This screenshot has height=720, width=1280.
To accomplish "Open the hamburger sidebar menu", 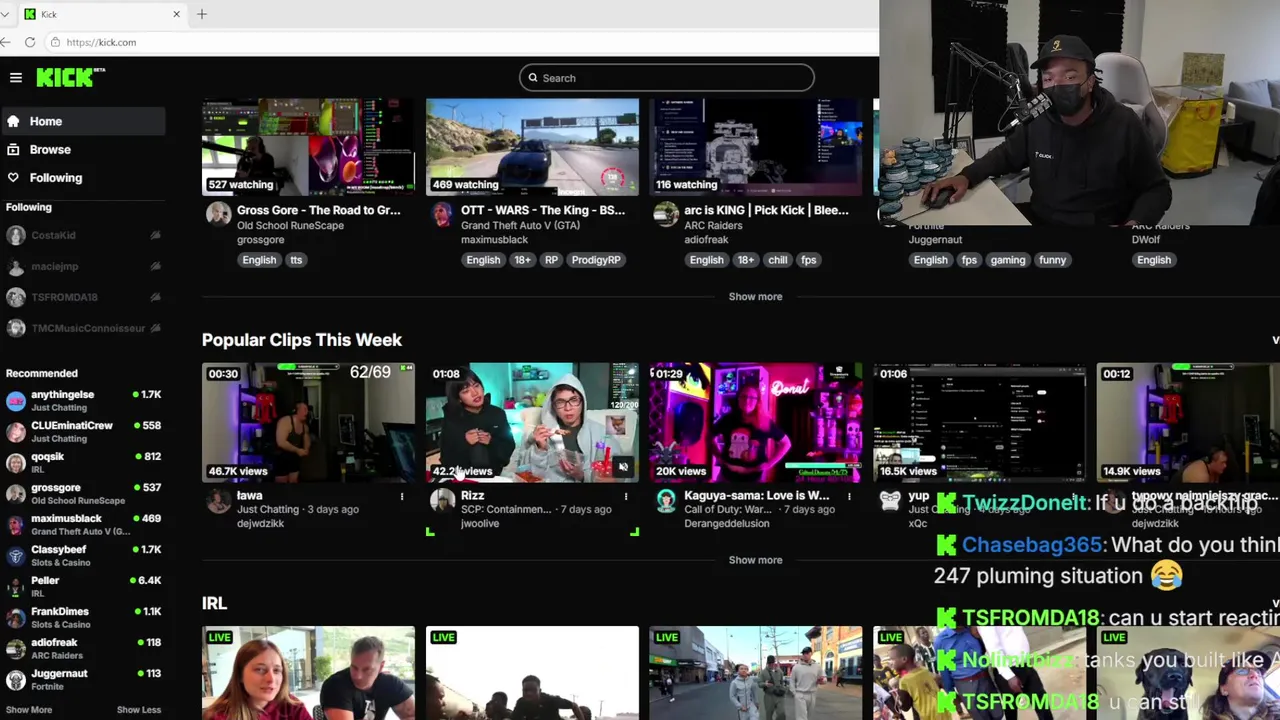I will (x=16, y=77).
